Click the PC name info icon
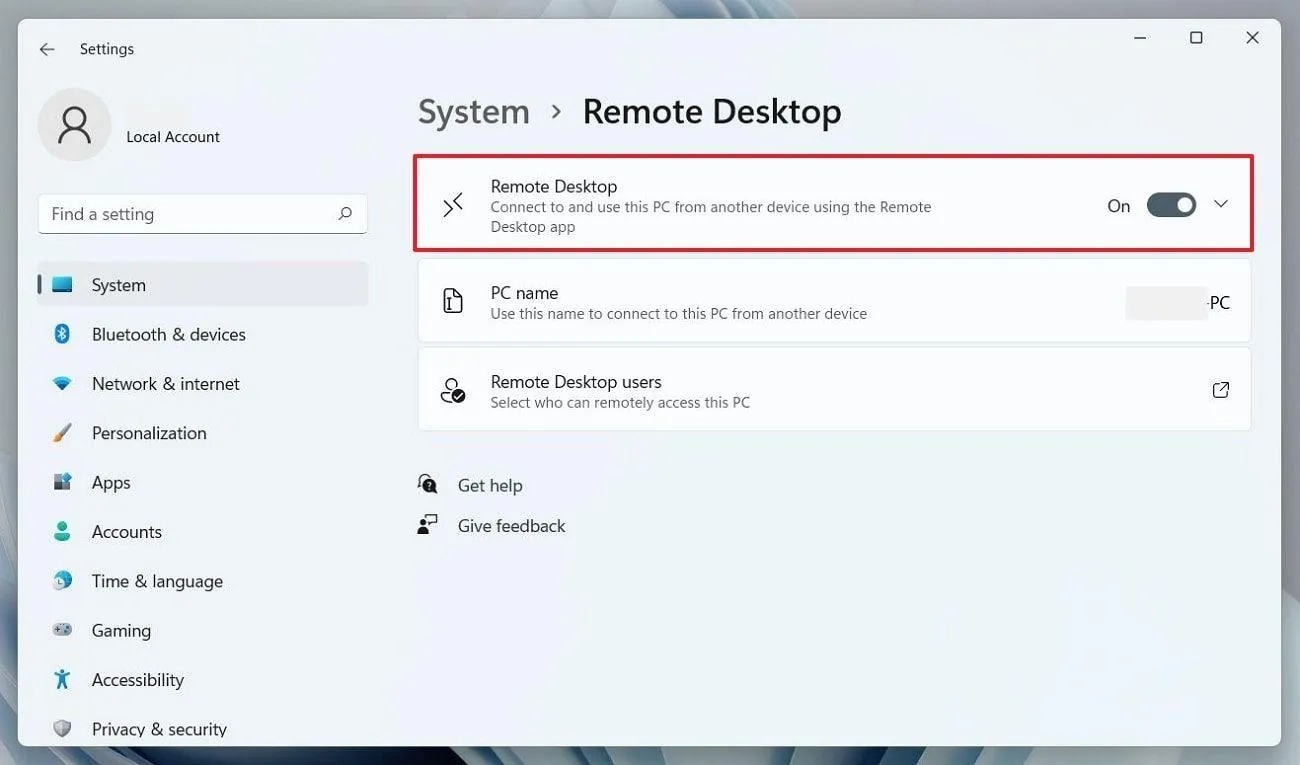1300x765 pixels. click(453, 301)
